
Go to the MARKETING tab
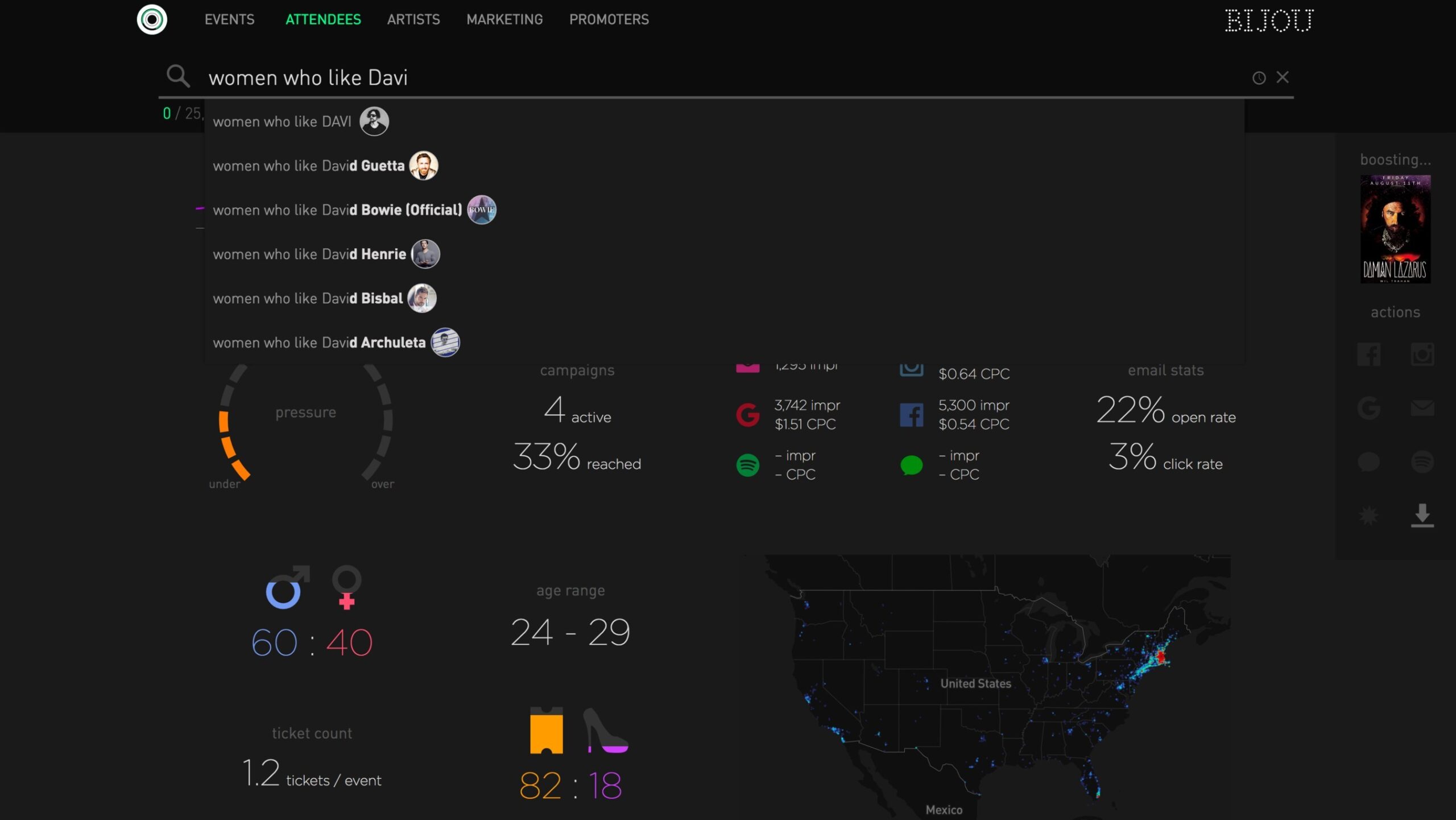click(x=504, y=19)
